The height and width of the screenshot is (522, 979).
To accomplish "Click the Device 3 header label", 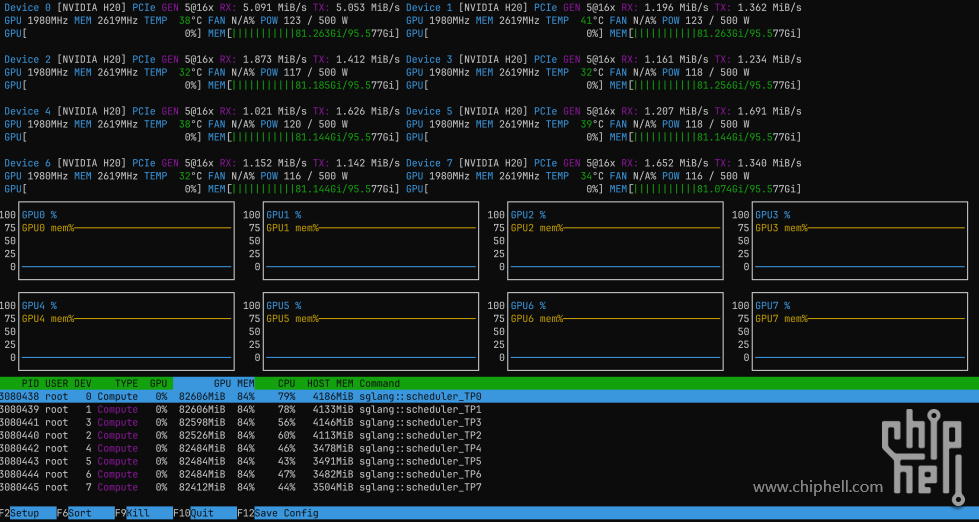I will (430, 59).
